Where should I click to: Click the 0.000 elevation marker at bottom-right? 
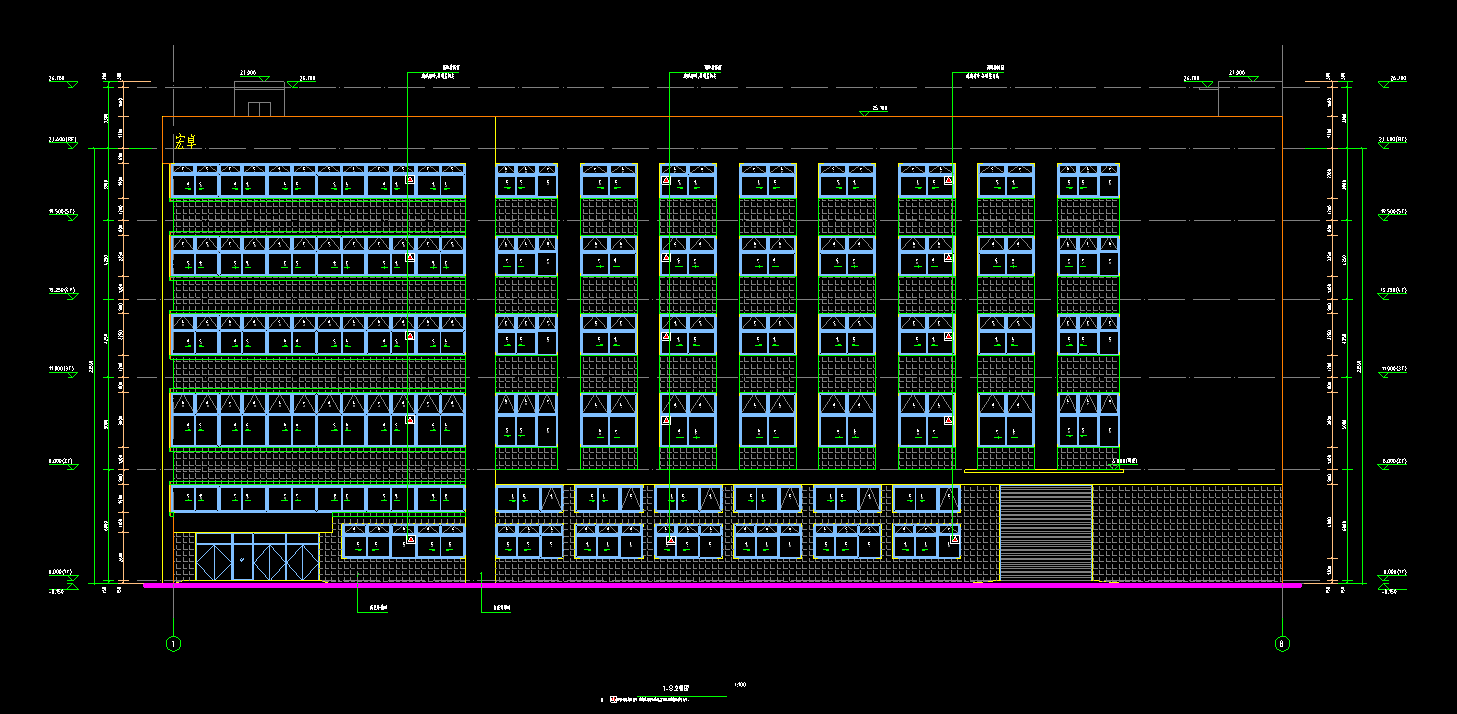tap(1393, 574)
